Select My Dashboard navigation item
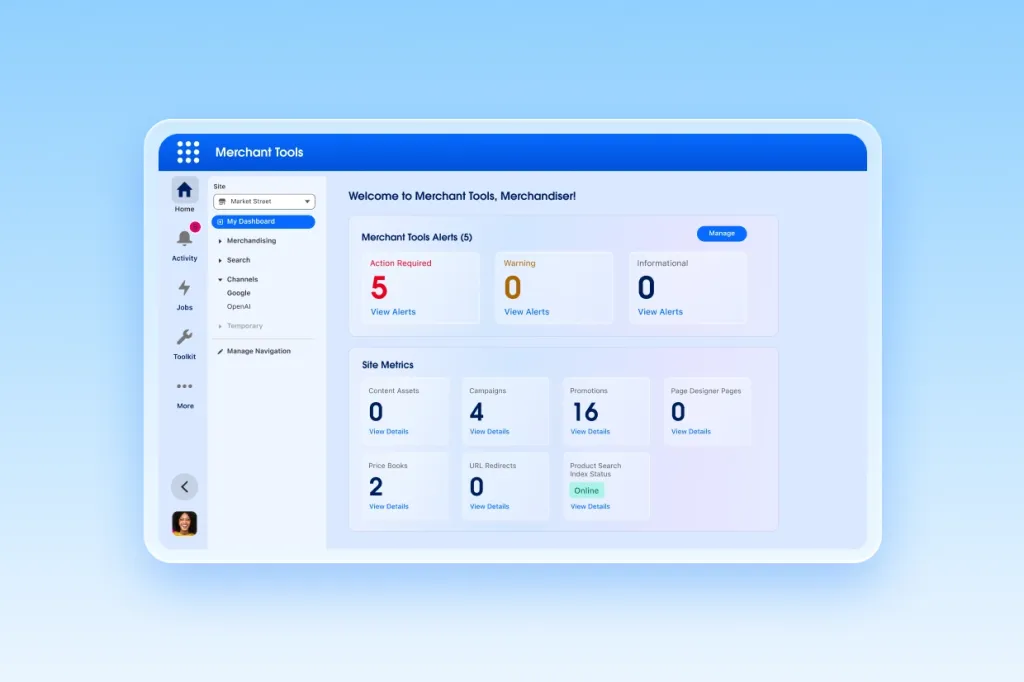The width and height of the screenshot is (1024, 682). pyautogui.click(x=263, y=221)
